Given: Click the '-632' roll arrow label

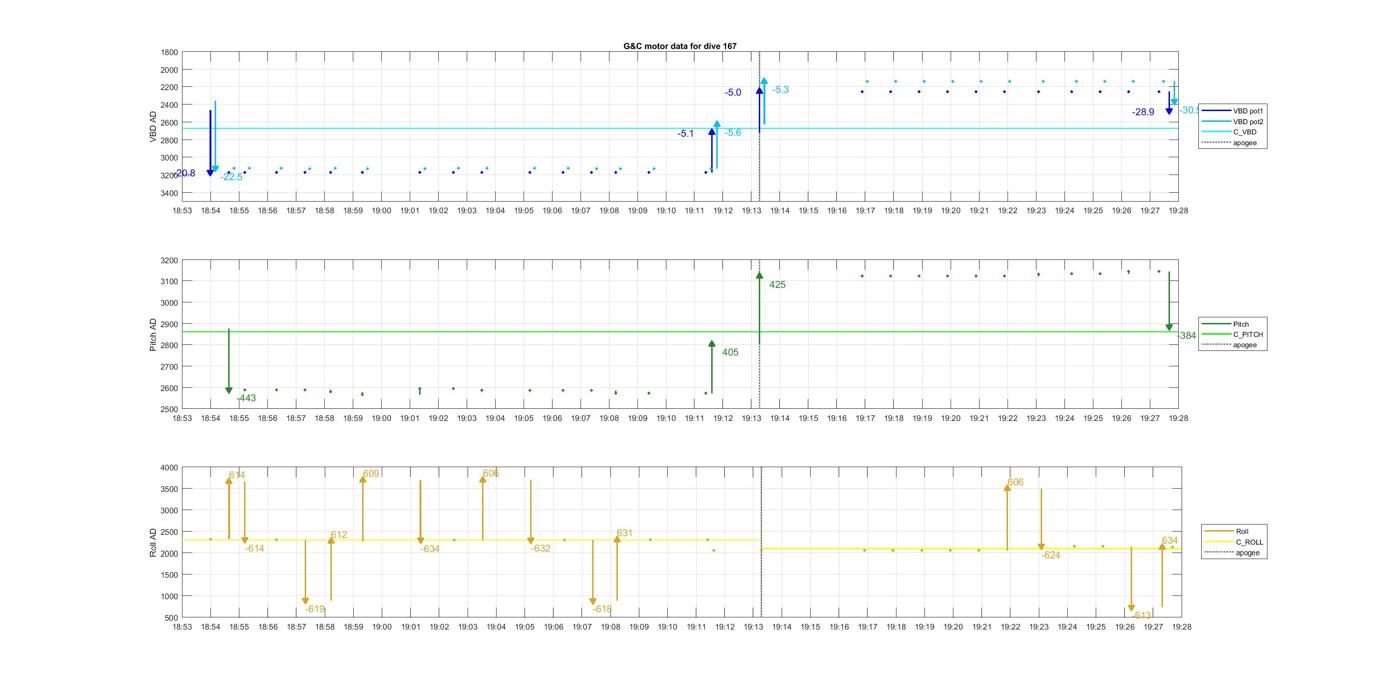Looking at the screenshot, I should [541, 548].
